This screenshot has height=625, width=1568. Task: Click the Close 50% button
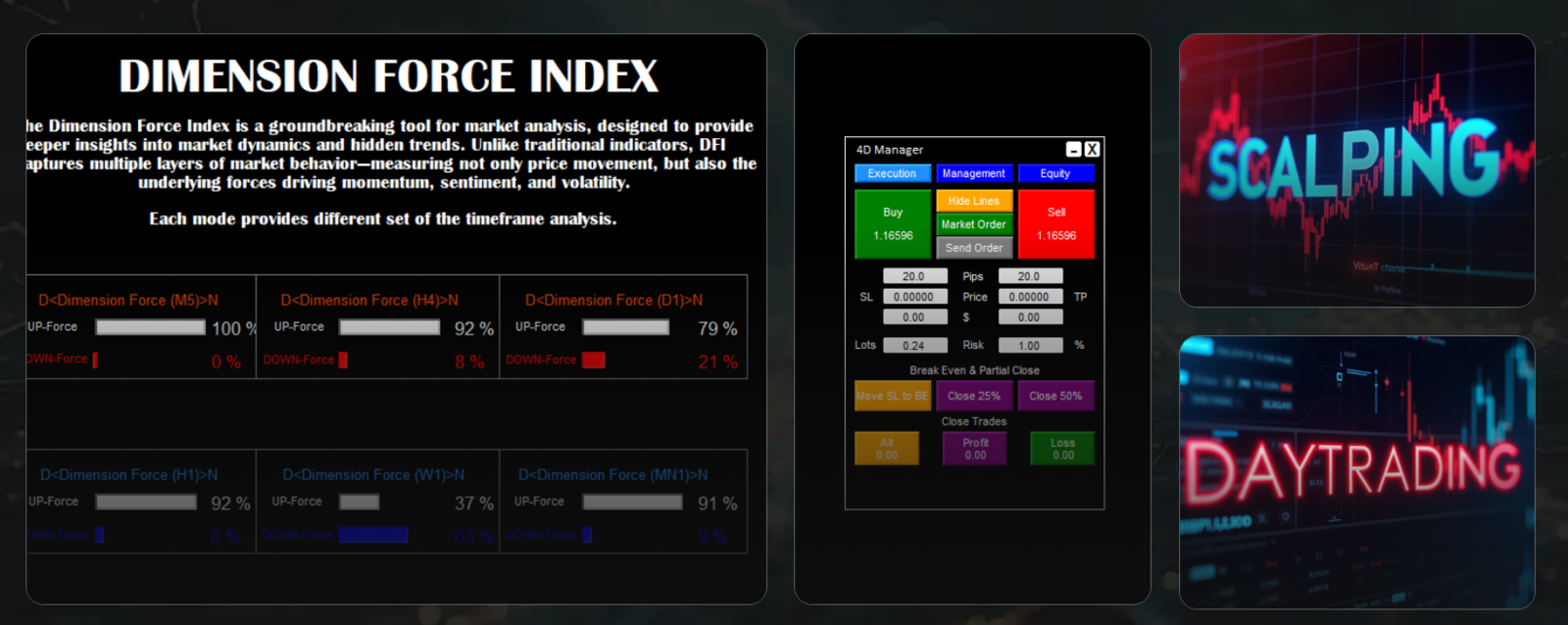[x=1055, y=396]
